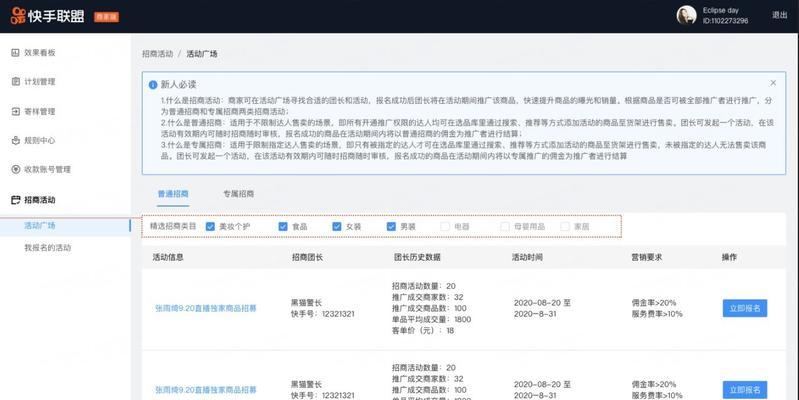Click 营销要求 column header
Screen dimensions: 799x400
[647, 257]
